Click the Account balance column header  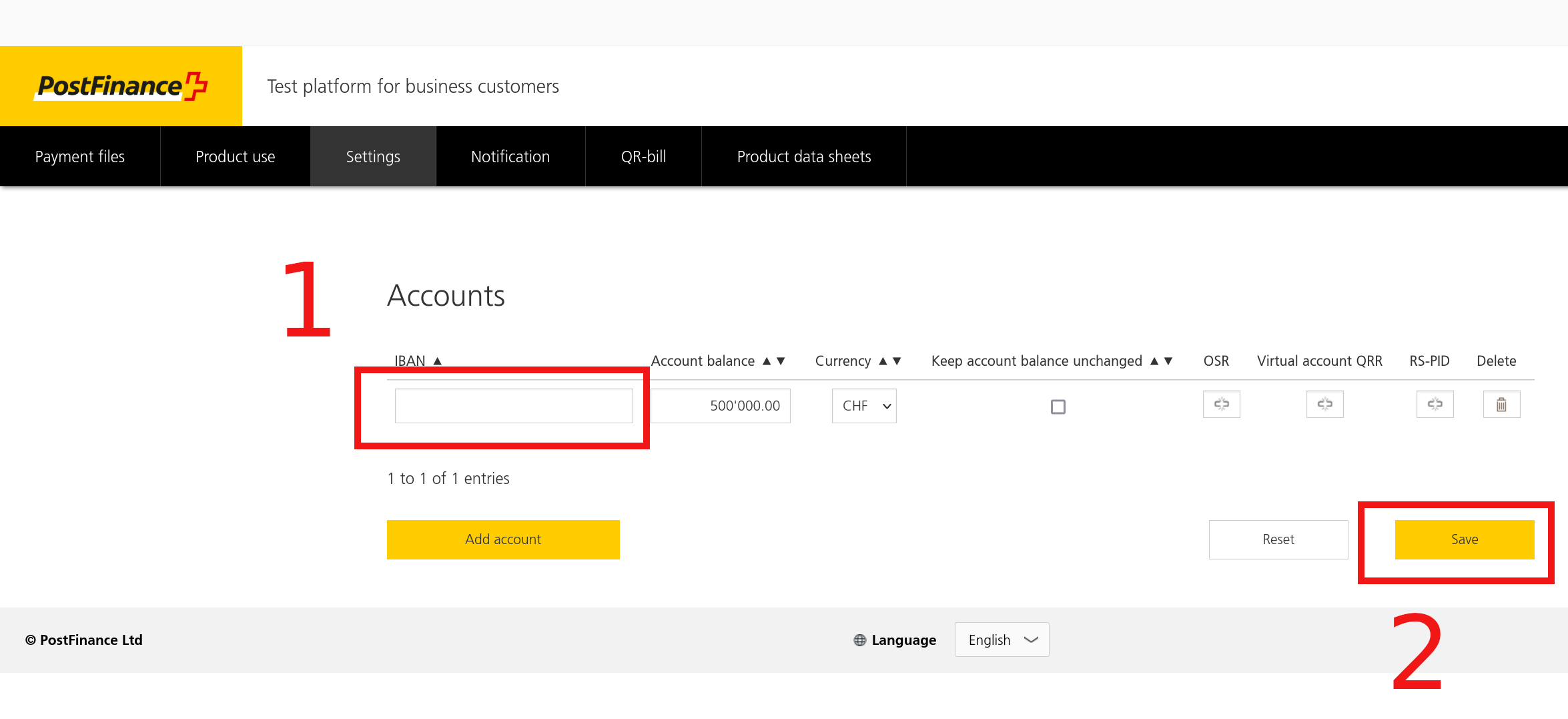click(x=703, y=361)
